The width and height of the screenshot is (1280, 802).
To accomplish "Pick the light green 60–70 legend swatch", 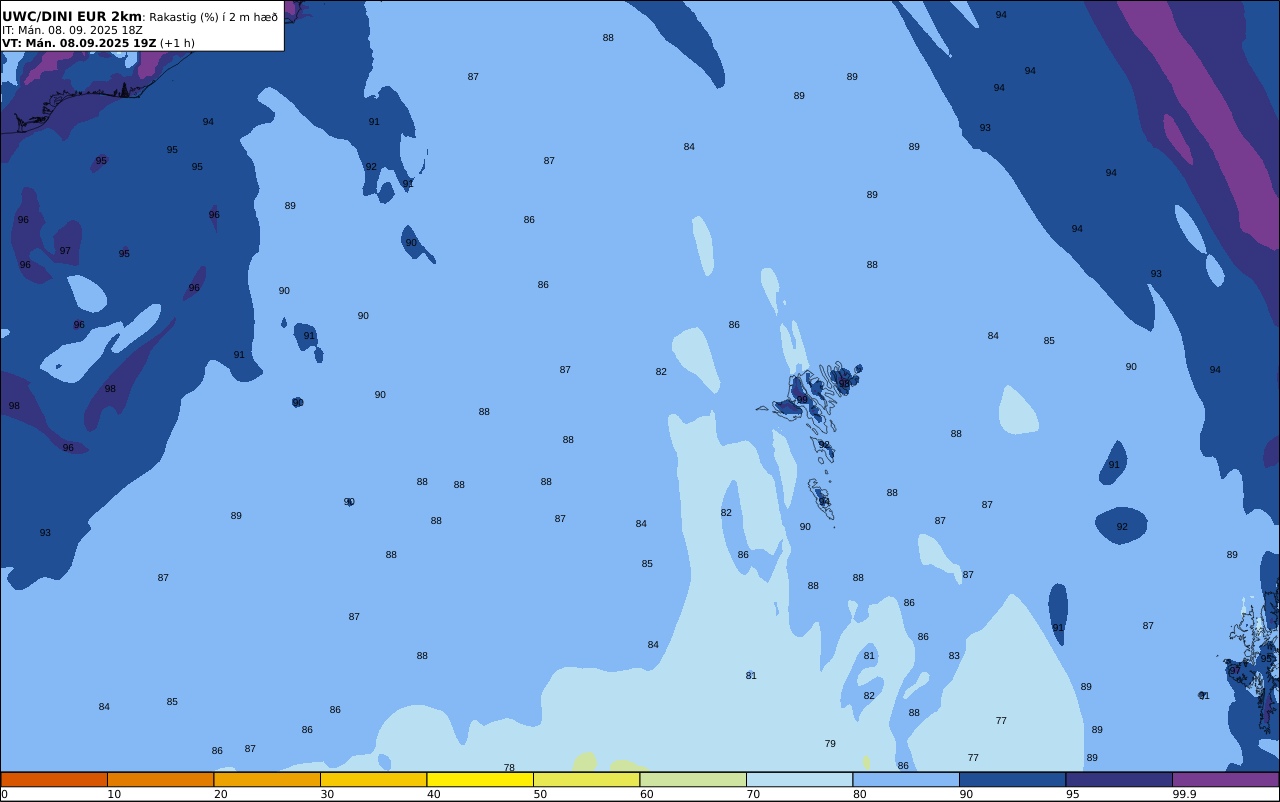I will [693, 780].
